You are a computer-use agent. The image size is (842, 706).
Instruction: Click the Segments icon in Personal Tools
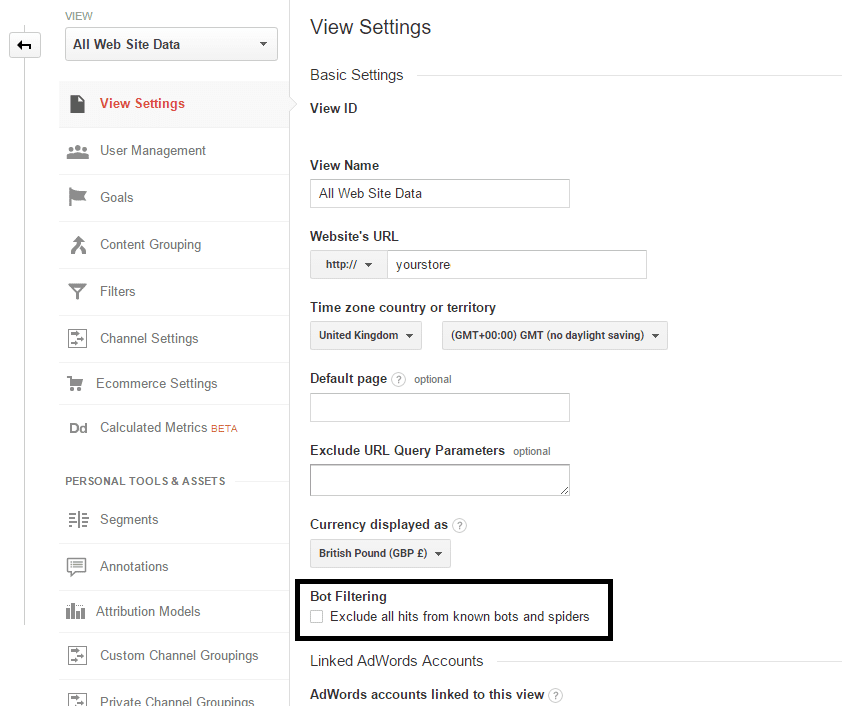pyautogui.click(x=78, y=519)
